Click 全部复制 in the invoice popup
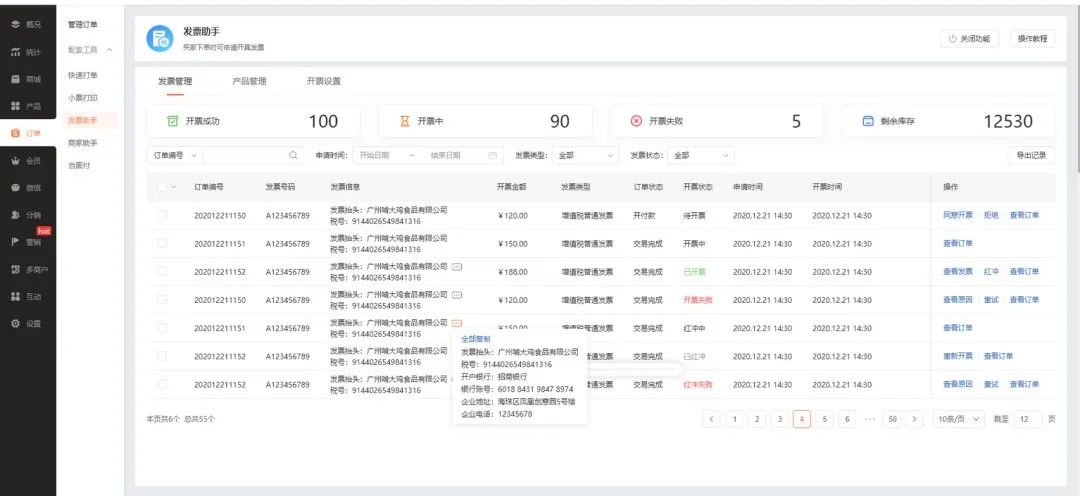Image resolution: width=1080 pixels, height=496 pixels. [475, 339]
